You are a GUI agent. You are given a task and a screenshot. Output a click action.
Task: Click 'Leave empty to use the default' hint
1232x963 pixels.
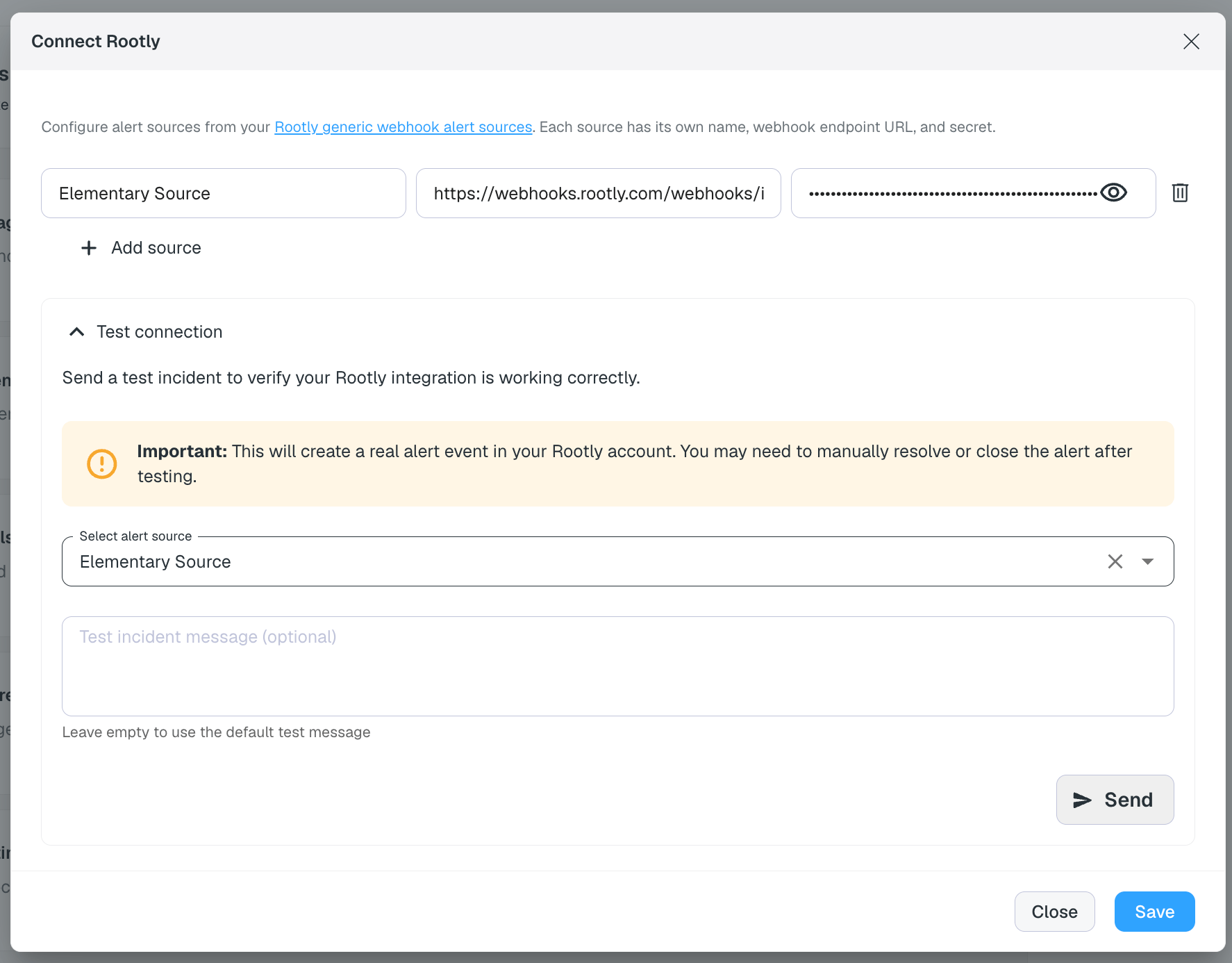point(217,732)
